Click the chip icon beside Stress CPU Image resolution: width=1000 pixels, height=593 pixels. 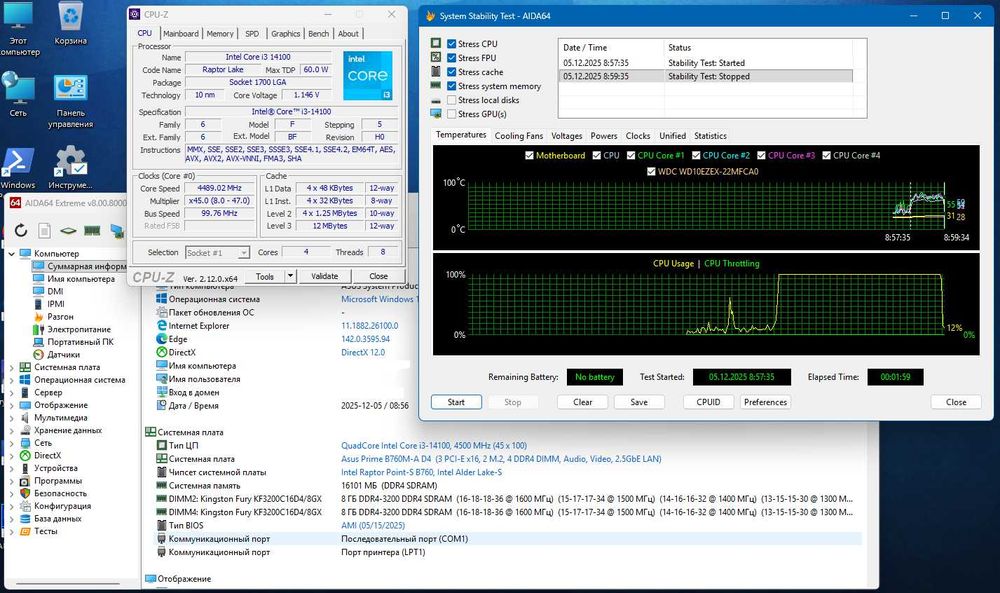click(436, 43)
